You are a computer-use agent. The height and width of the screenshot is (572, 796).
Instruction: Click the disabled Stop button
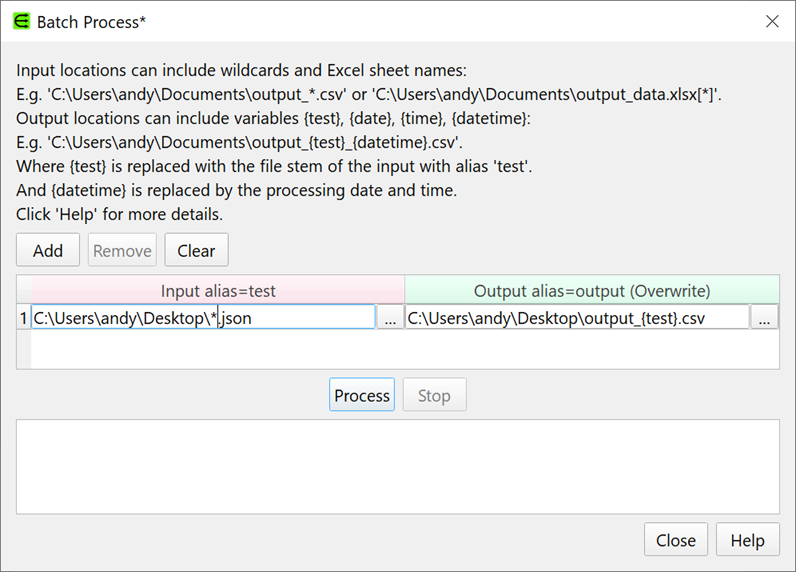434,396
